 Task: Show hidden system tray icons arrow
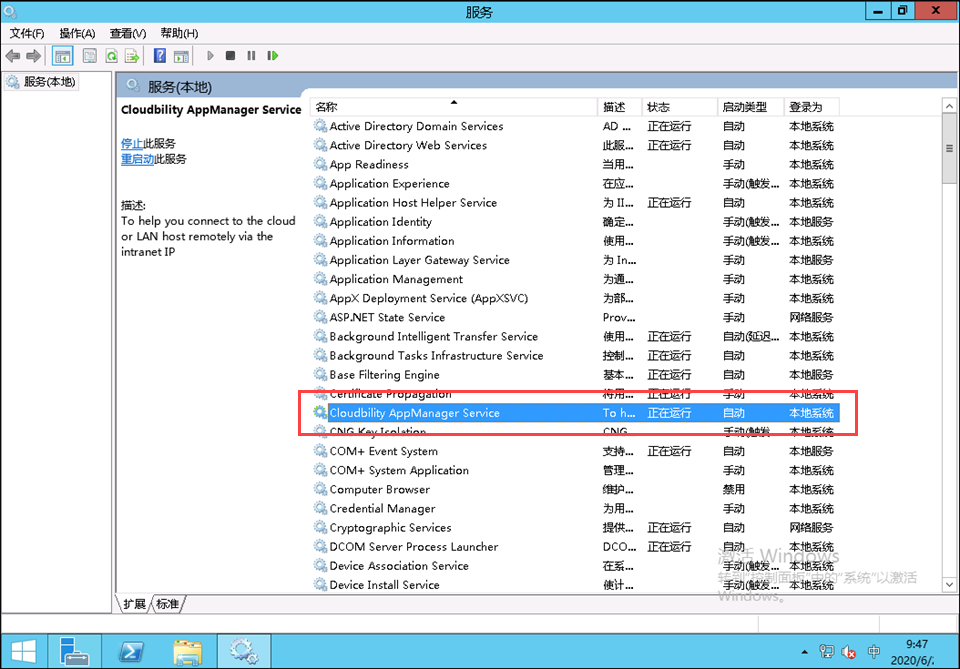coord(805,652)
